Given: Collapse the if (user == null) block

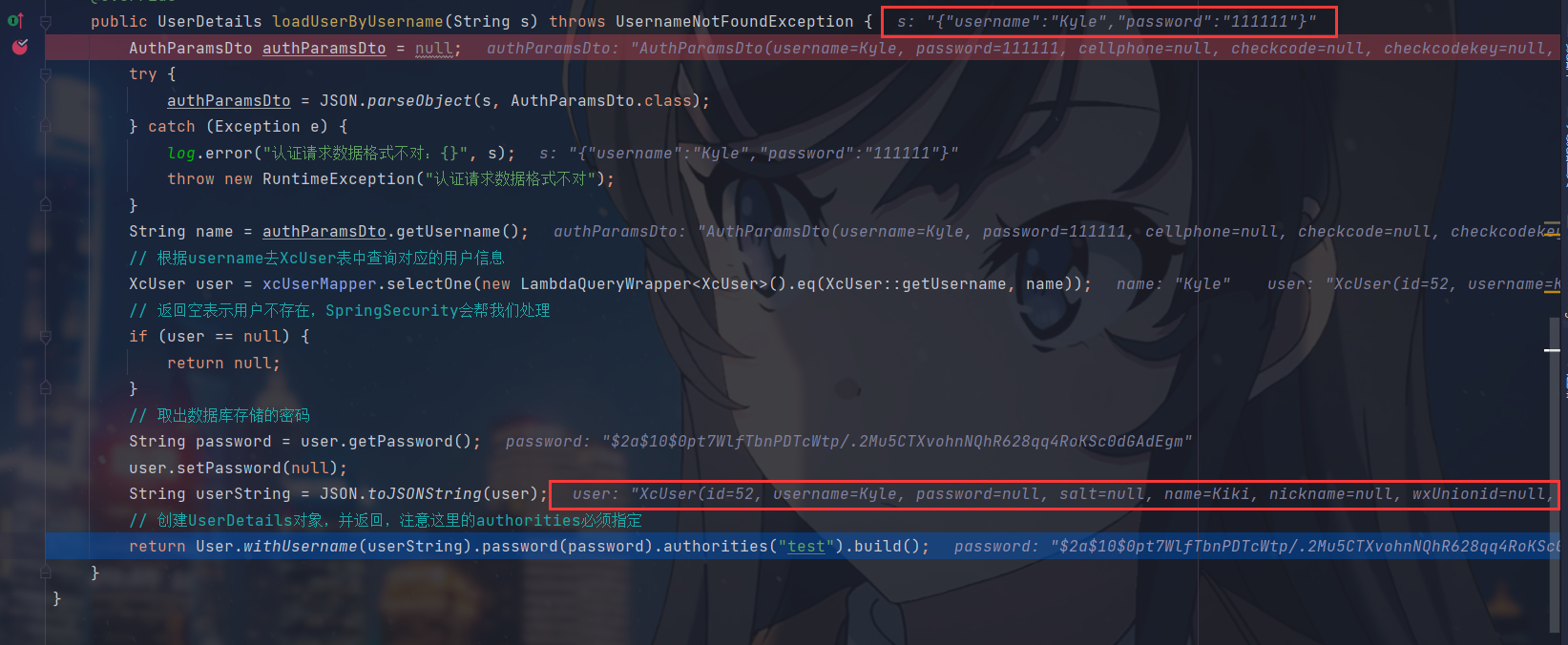Looking at the screenshot, I should [x=45, y=336].
